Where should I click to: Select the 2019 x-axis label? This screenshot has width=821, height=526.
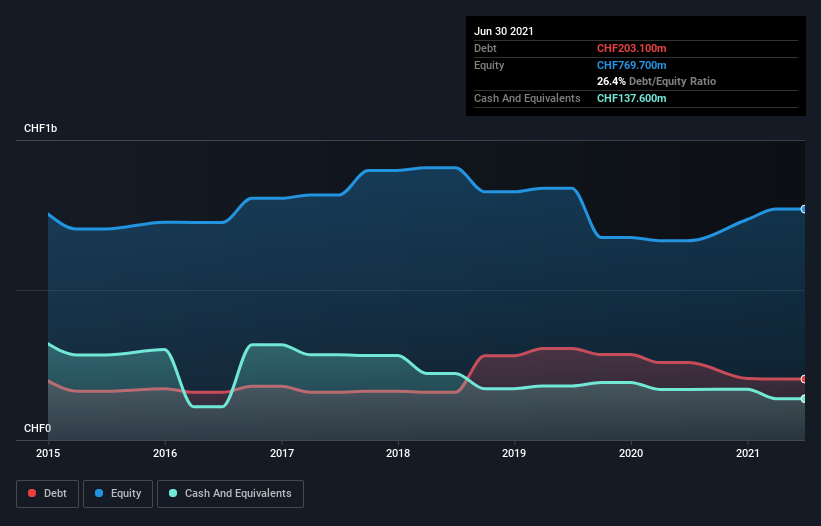click(x=514, y=453)
